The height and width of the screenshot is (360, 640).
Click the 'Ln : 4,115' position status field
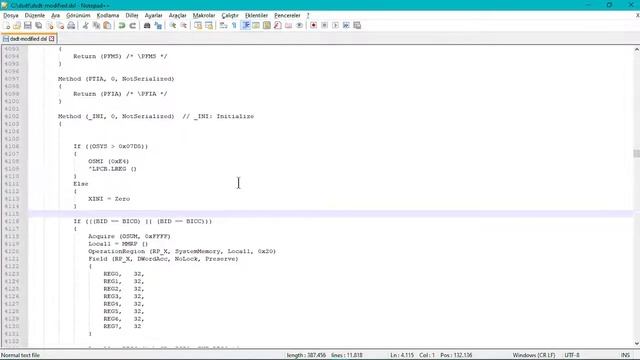click(402, 355)
